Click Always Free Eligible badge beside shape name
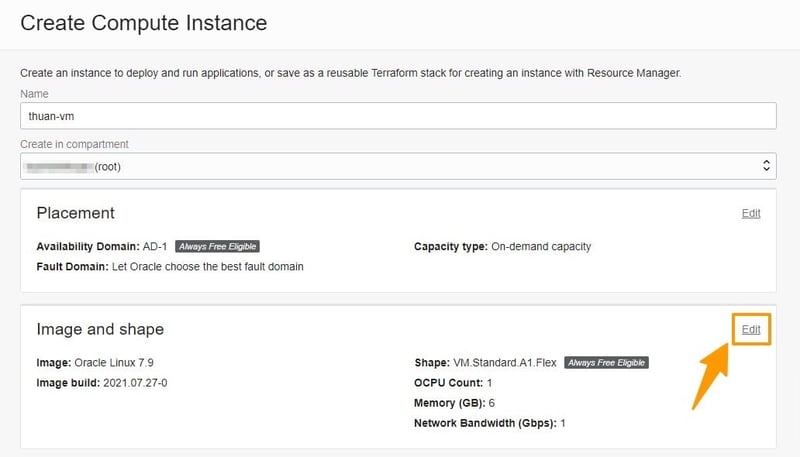 606,362
